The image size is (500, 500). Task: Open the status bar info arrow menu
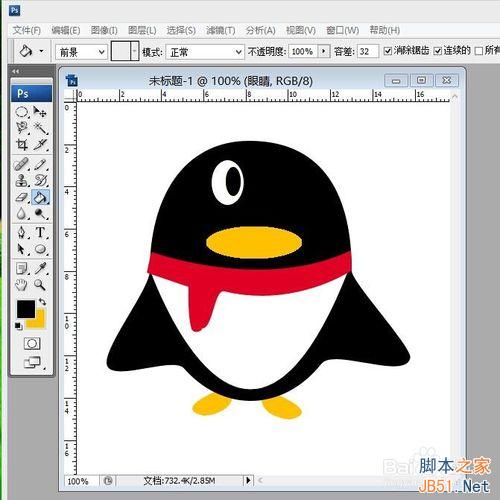point(248,480)
